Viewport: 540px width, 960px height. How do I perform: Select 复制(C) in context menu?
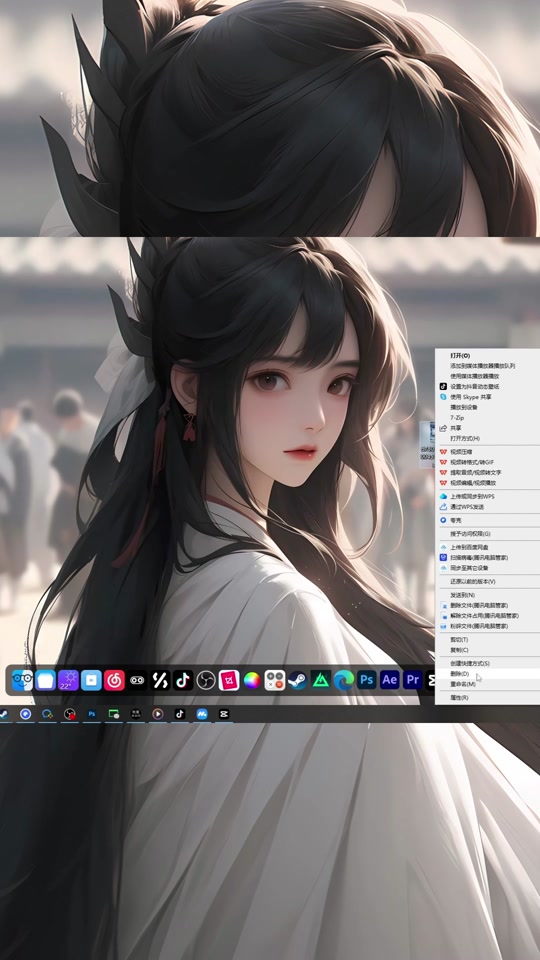tap(487, 650)
